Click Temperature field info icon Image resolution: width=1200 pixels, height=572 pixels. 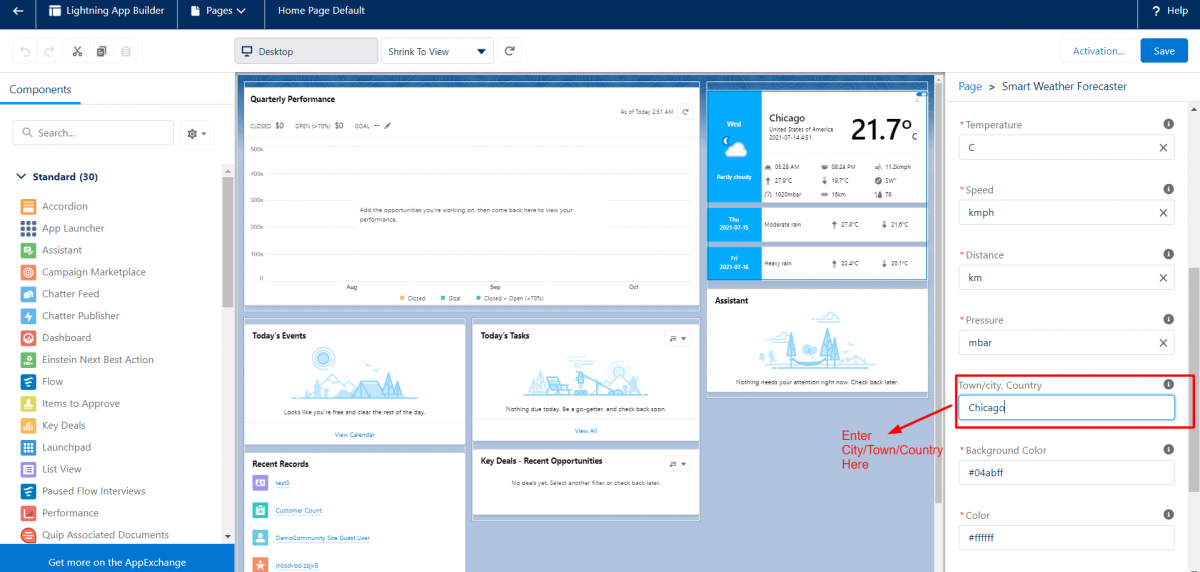[1168, 124]
